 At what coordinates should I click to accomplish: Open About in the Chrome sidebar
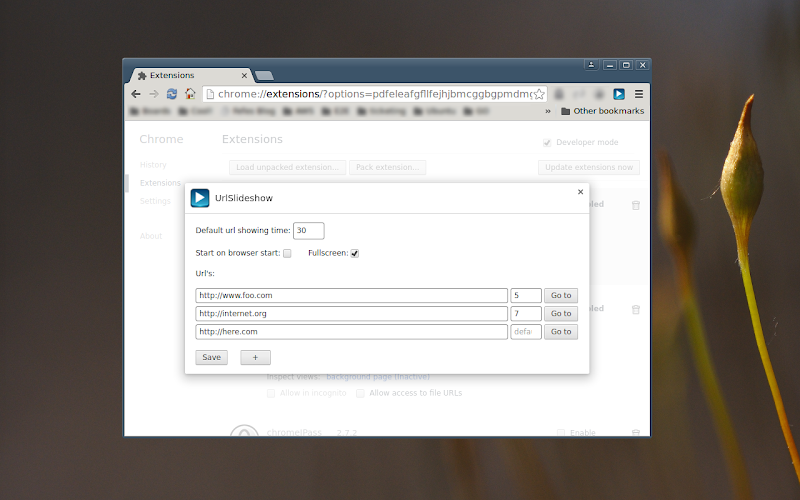coord(151,236)
